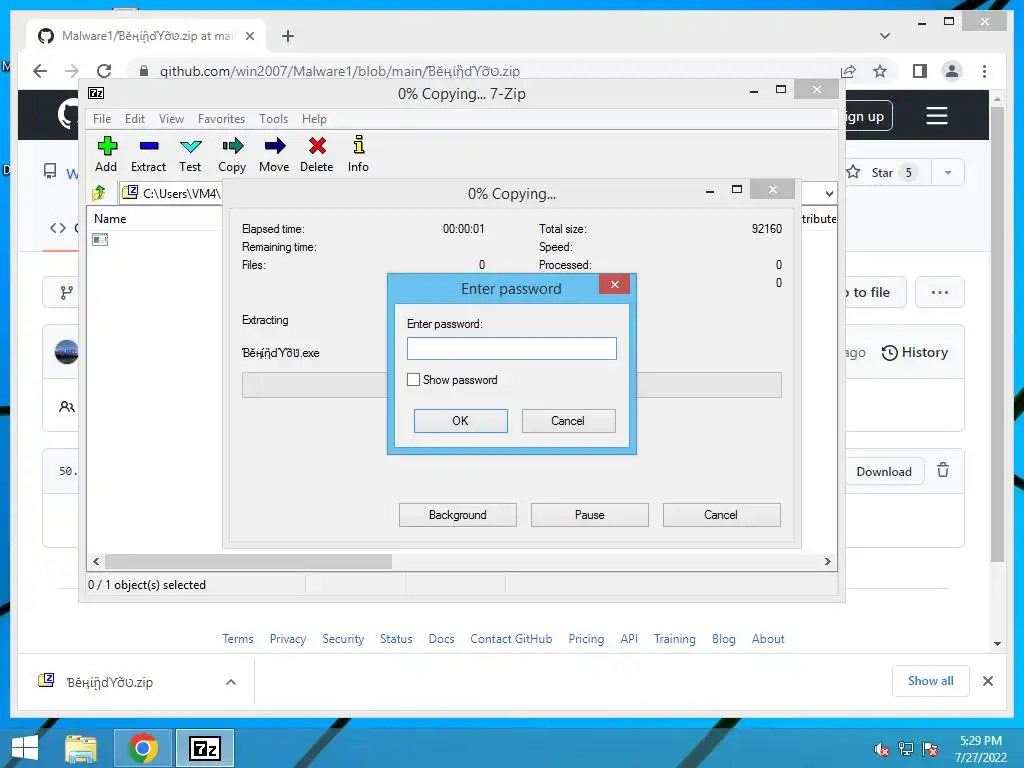Cancel the copying operation
The height and width of the screenshot is (768, 1024).
(x=721, y=515)
